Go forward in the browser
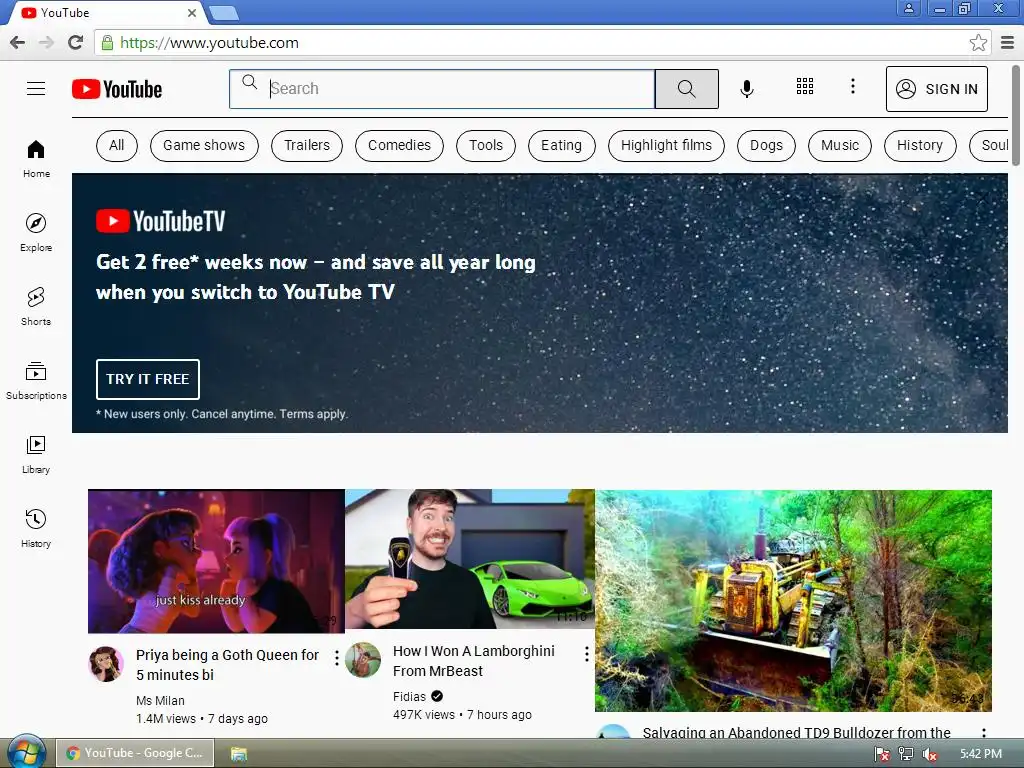The width and height of the screenshot is (1024, 768). coord(46,43)
